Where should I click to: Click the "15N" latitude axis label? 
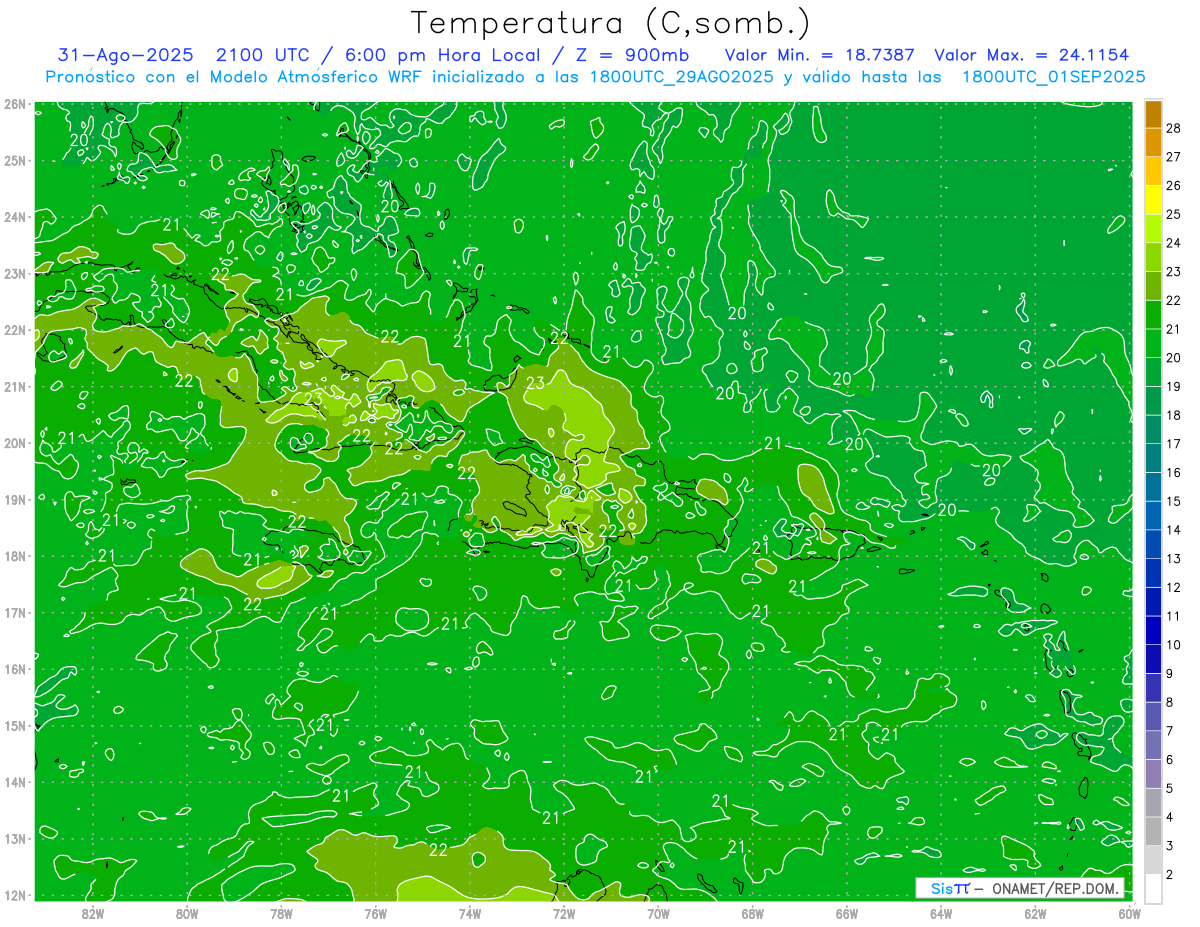coord(15,725)
